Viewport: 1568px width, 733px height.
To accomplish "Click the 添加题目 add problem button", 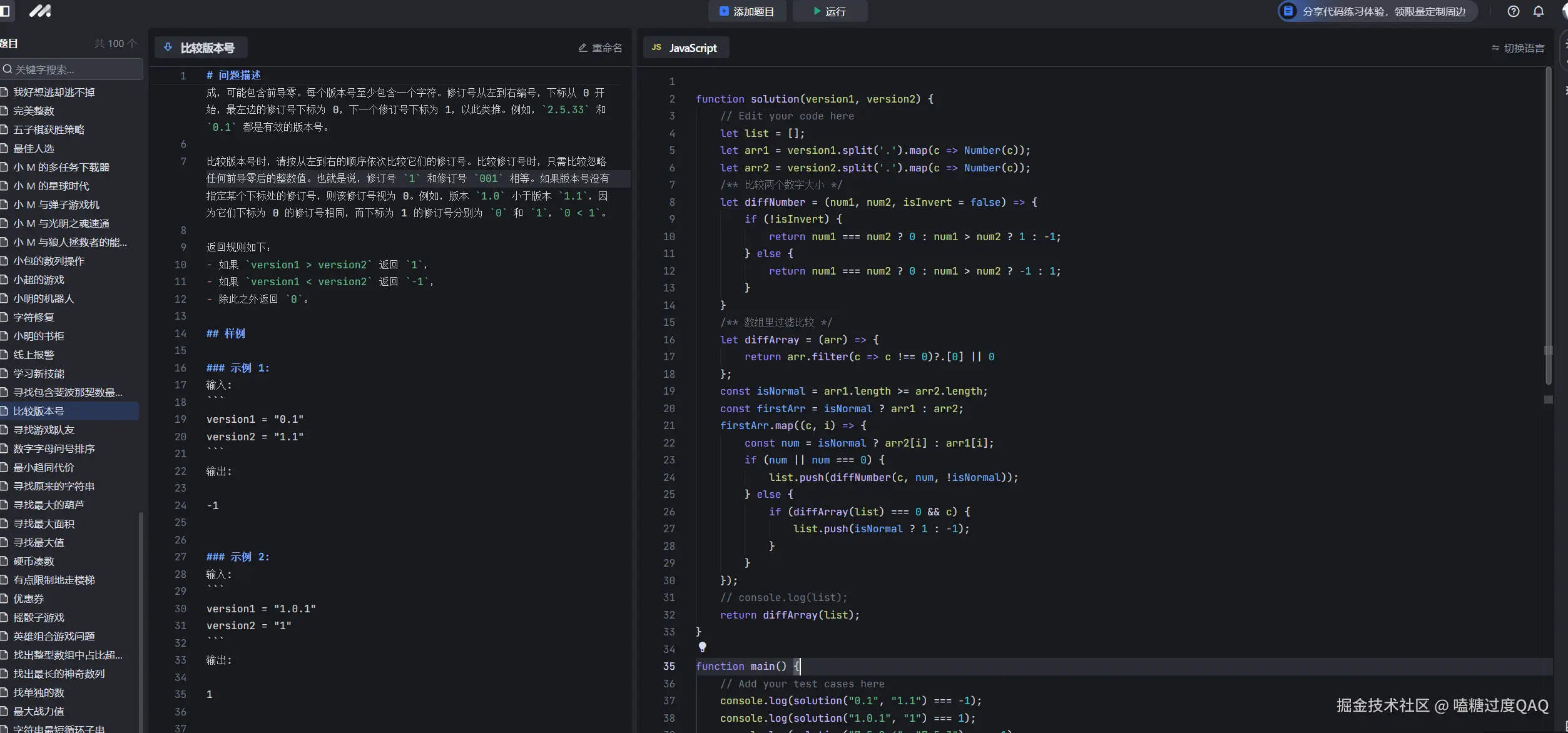I will click(746, 11).
